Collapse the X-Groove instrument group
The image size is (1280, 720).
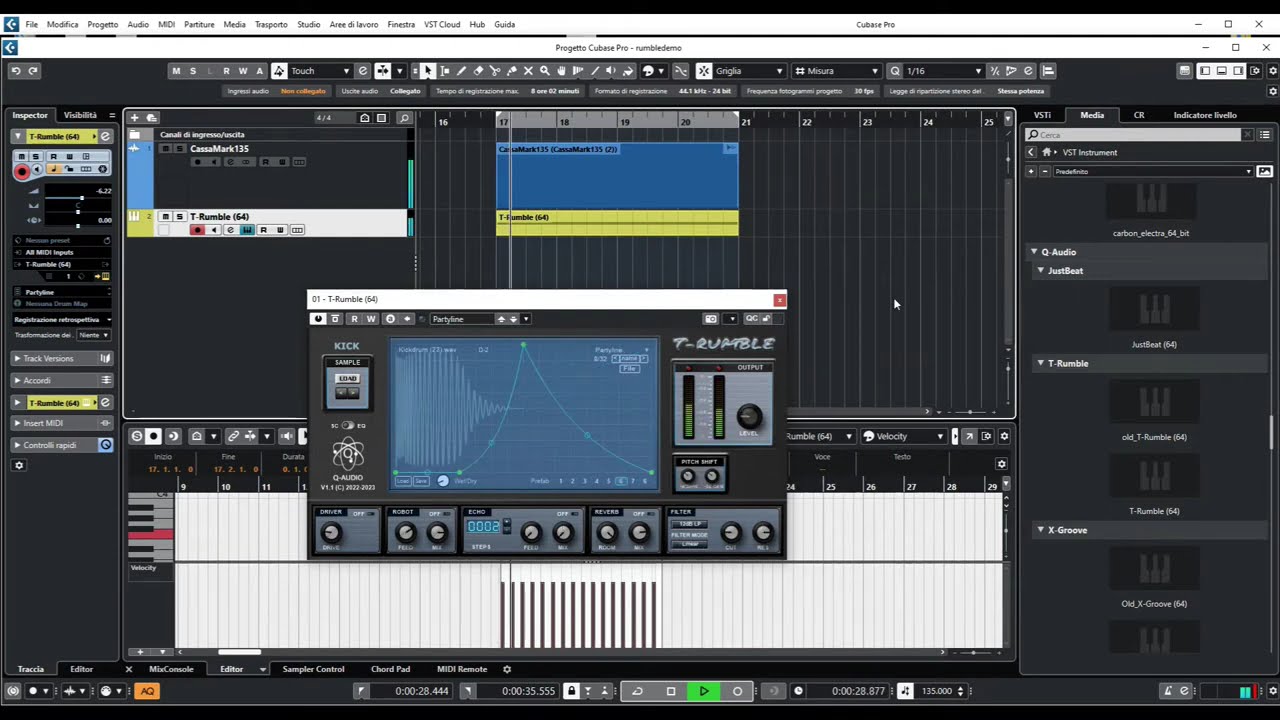click(1040, 530)
